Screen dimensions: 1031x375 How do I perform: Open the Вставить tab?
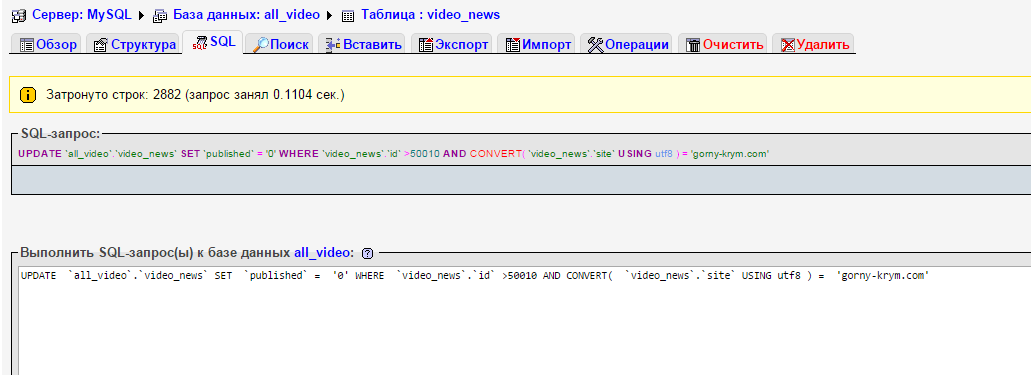point(362,44)
